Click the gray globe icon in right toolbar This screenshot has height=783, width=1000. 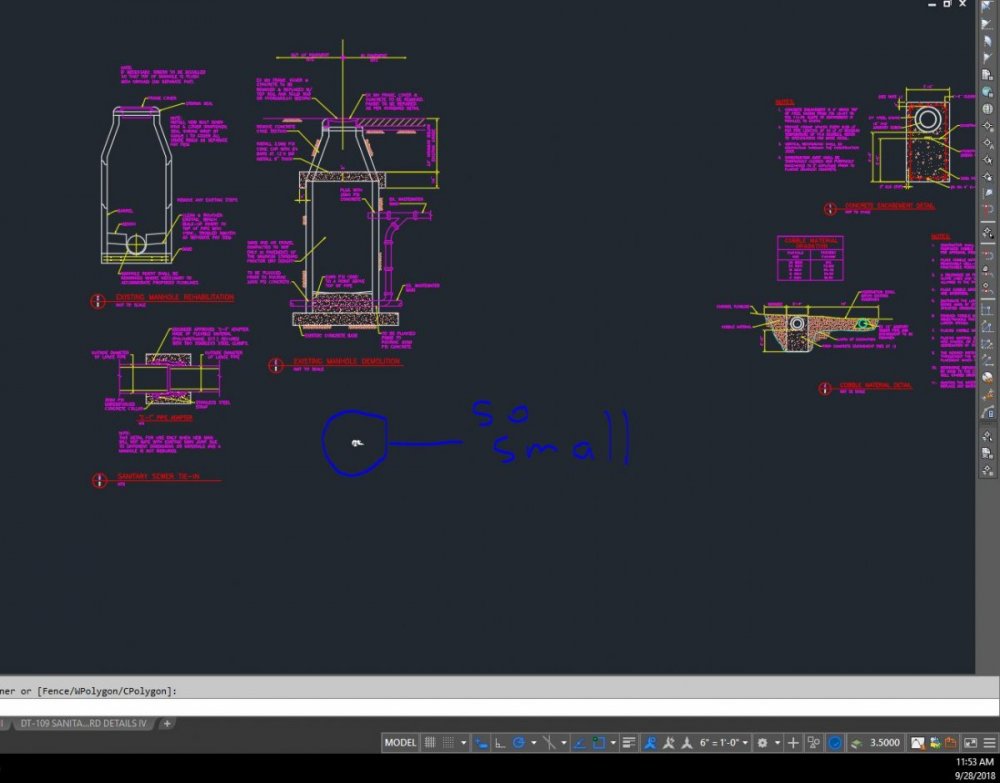(987, 109)
